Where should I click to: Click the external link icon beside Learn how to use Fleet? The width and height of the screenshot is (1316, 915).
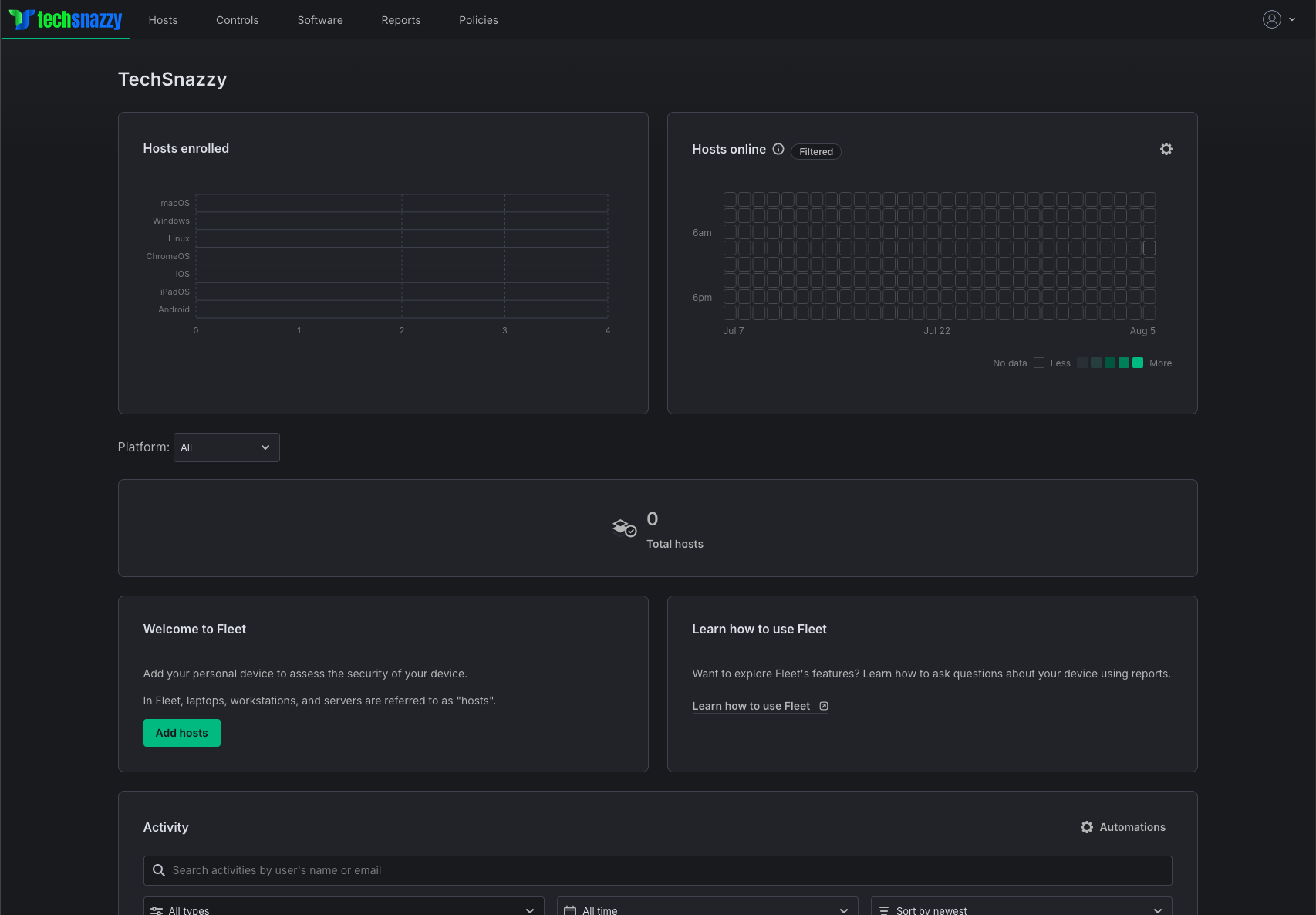point(824,706)
